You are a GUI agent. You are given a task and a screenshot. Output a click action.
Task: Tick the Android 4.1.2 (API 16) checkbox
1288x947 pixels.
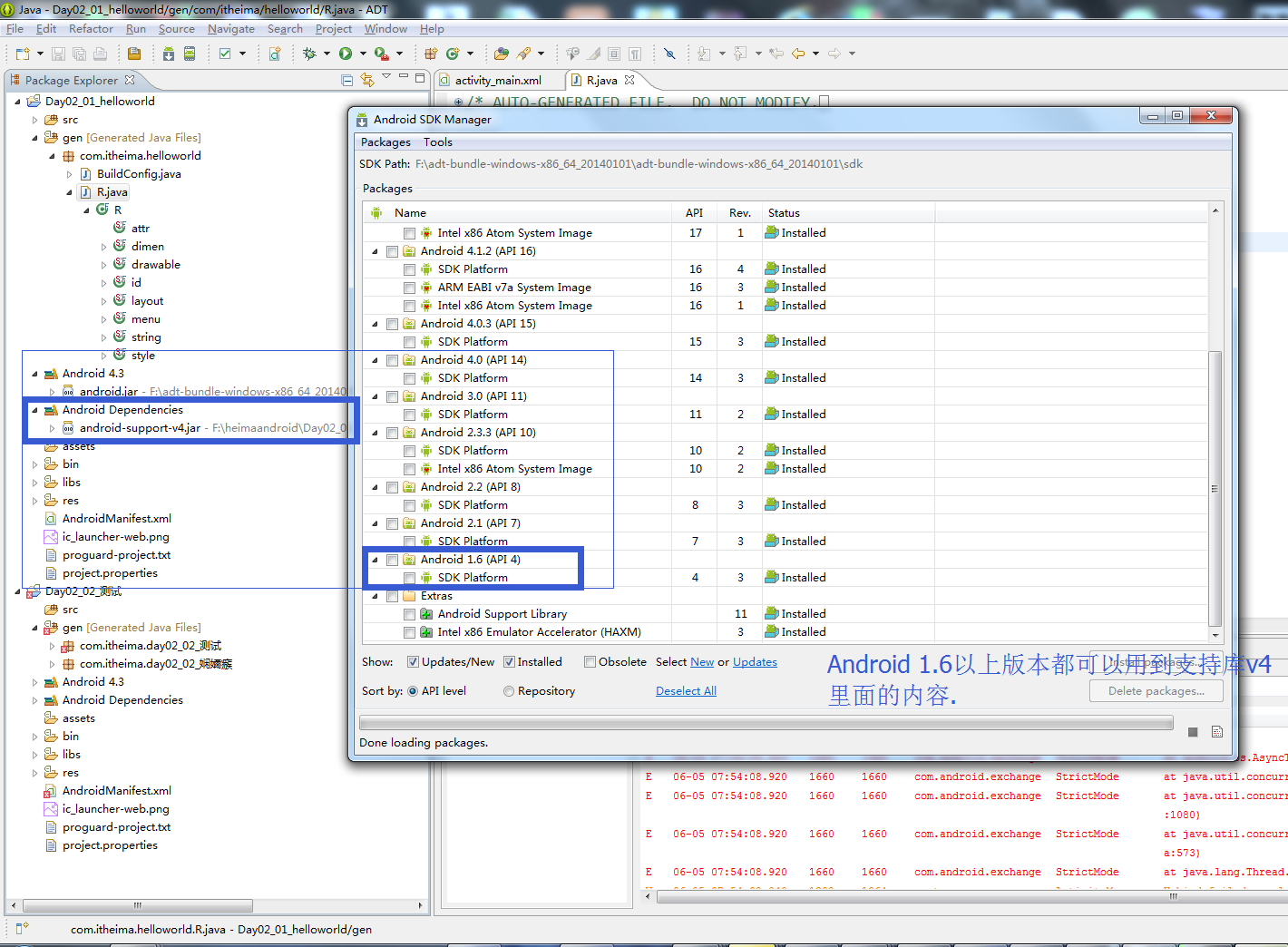pos(392,251)
